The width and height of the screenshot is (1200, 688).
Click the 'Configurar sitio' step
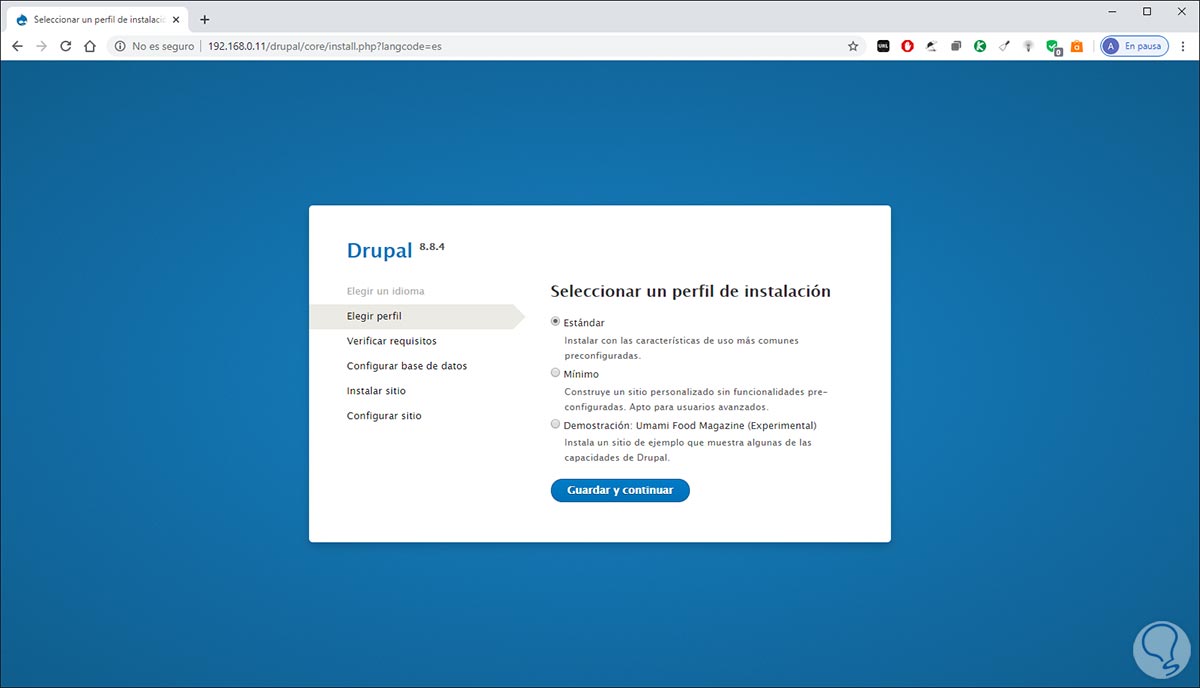384,416
